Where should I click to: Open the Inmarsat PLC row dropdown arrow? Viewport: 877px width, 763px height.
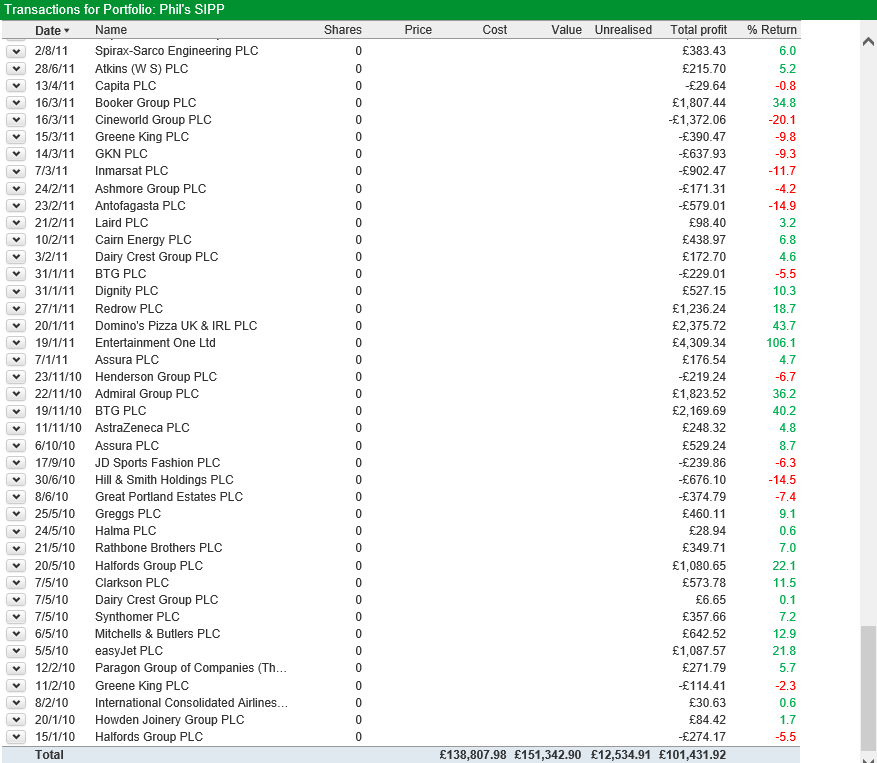(x=16, y=171)
